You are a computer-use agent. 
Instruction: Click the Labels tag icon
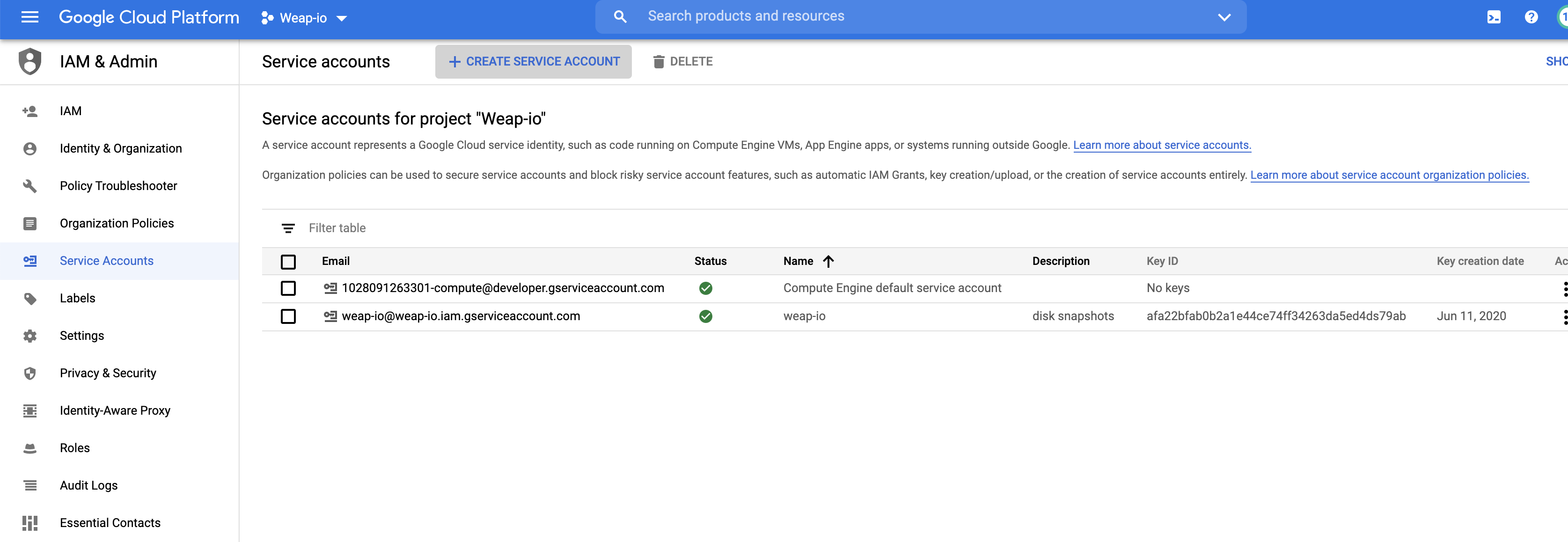click(30, 299)
